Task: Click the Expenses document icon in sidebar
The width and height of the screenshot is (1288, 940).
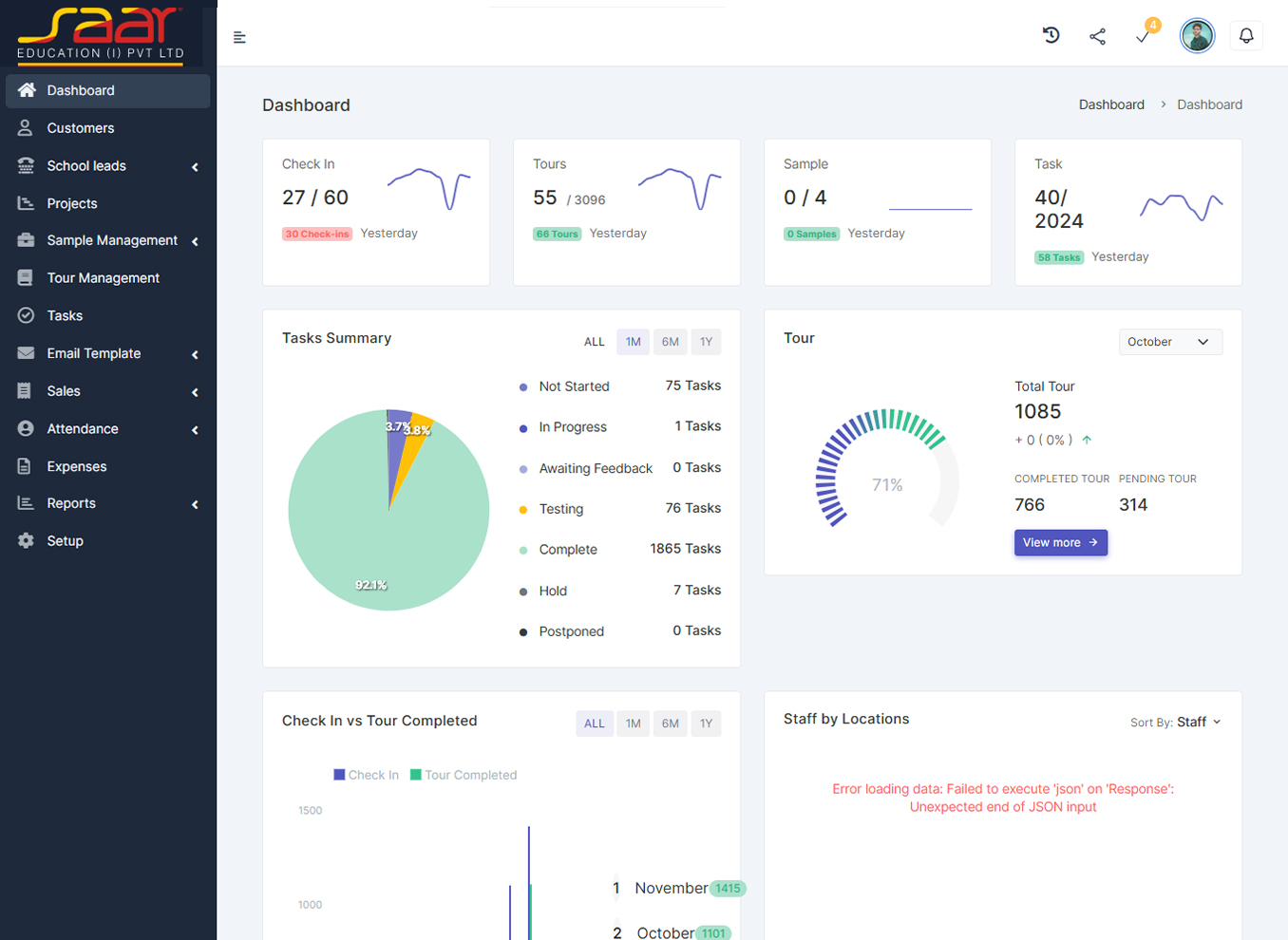Action: tap(26, 466)
